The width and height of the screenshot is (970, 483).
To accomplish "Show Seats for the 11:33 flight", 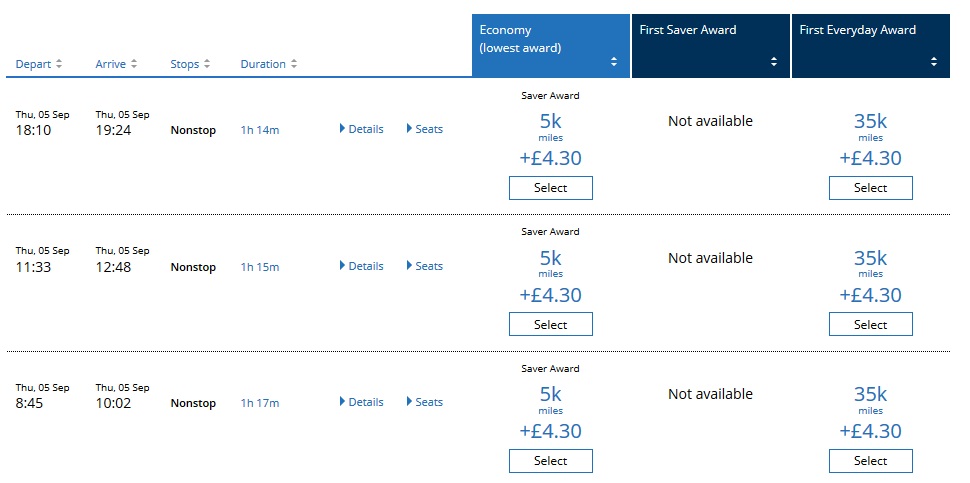I will (x=425, y=266).
